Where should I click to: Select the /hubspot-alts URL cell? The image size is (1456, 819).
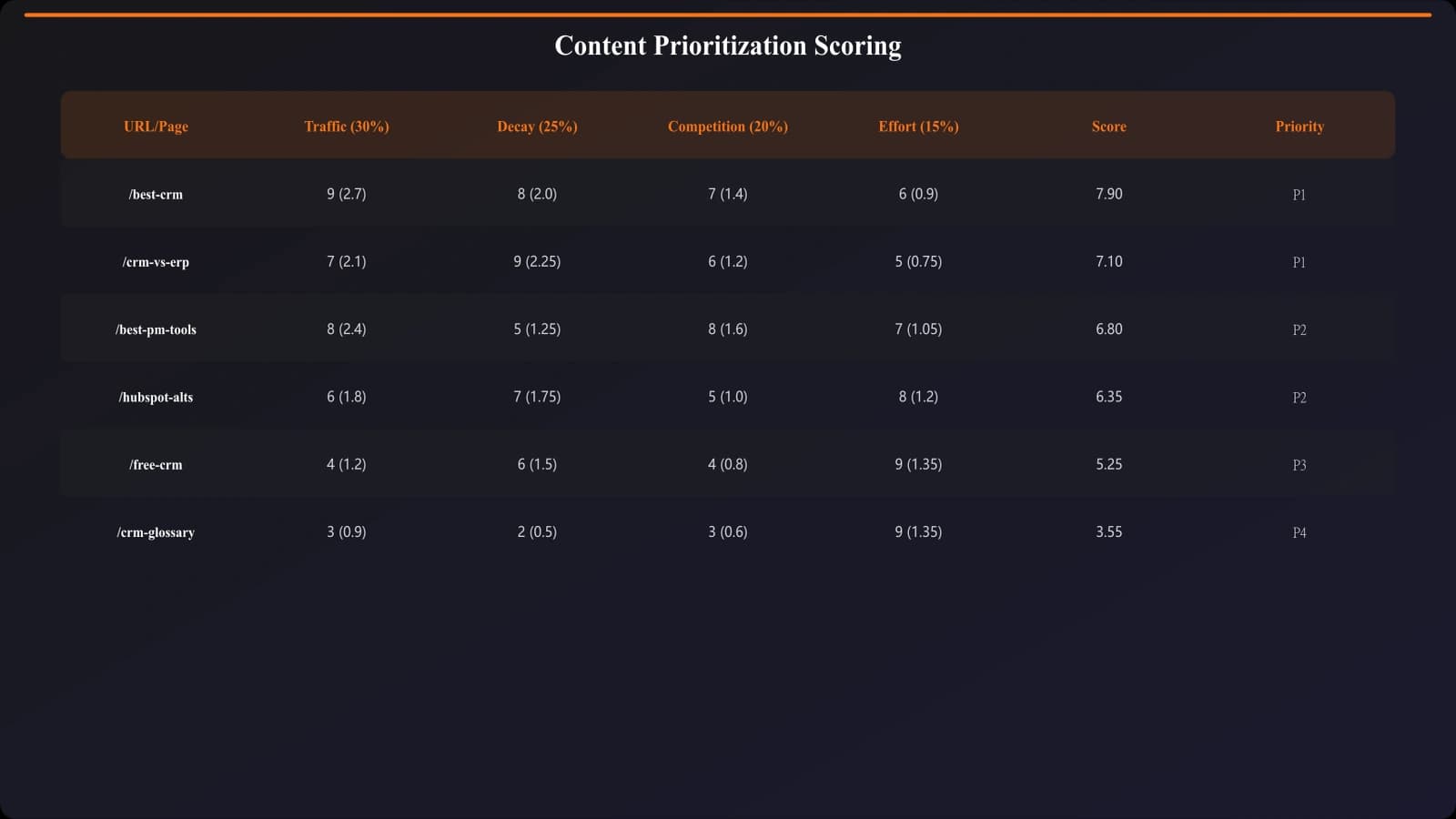[156, 397]
